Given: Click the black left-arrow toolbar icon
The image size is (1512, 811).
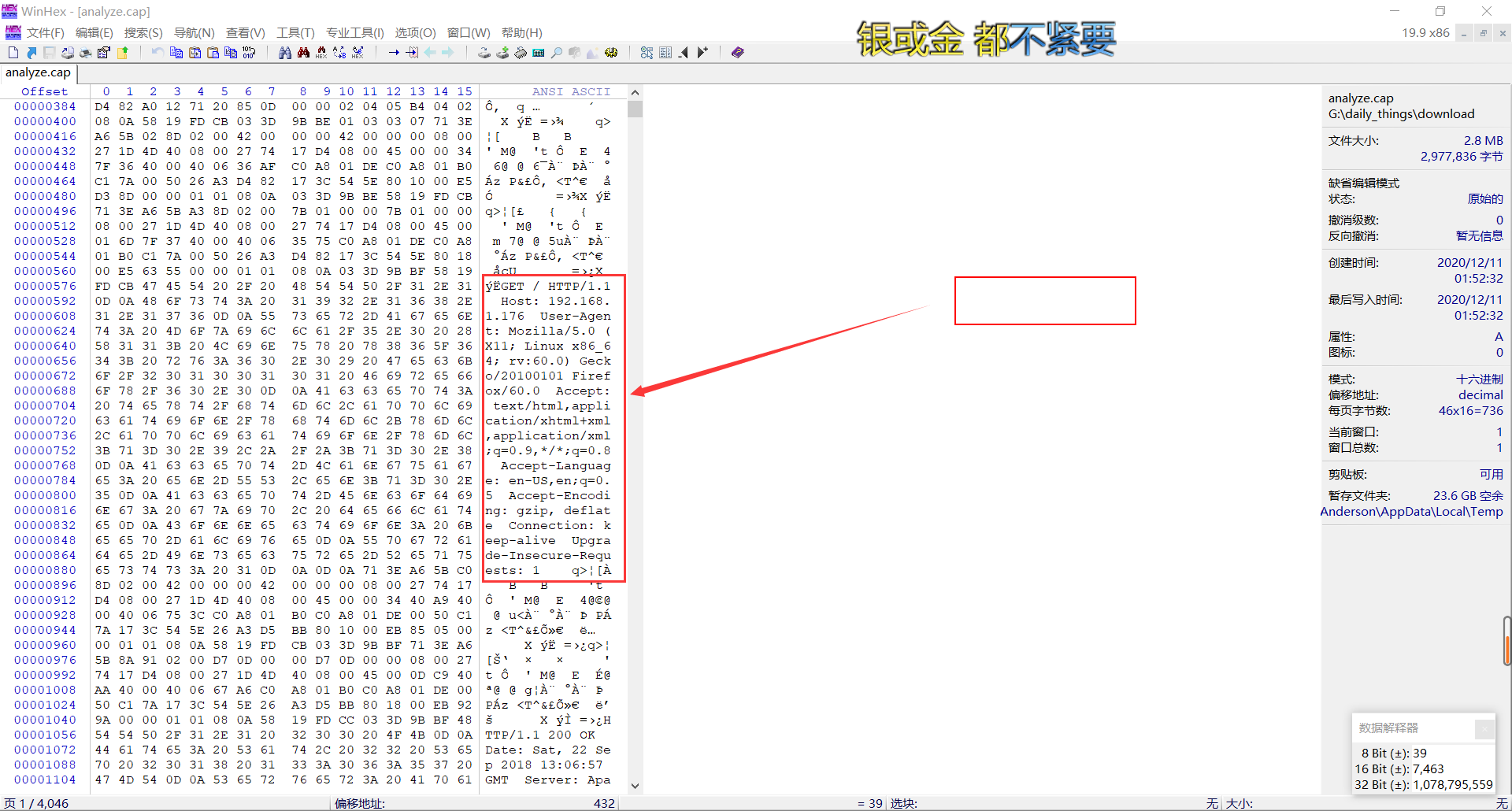Looking at the screenshot, I should click(x=683, y=53).
